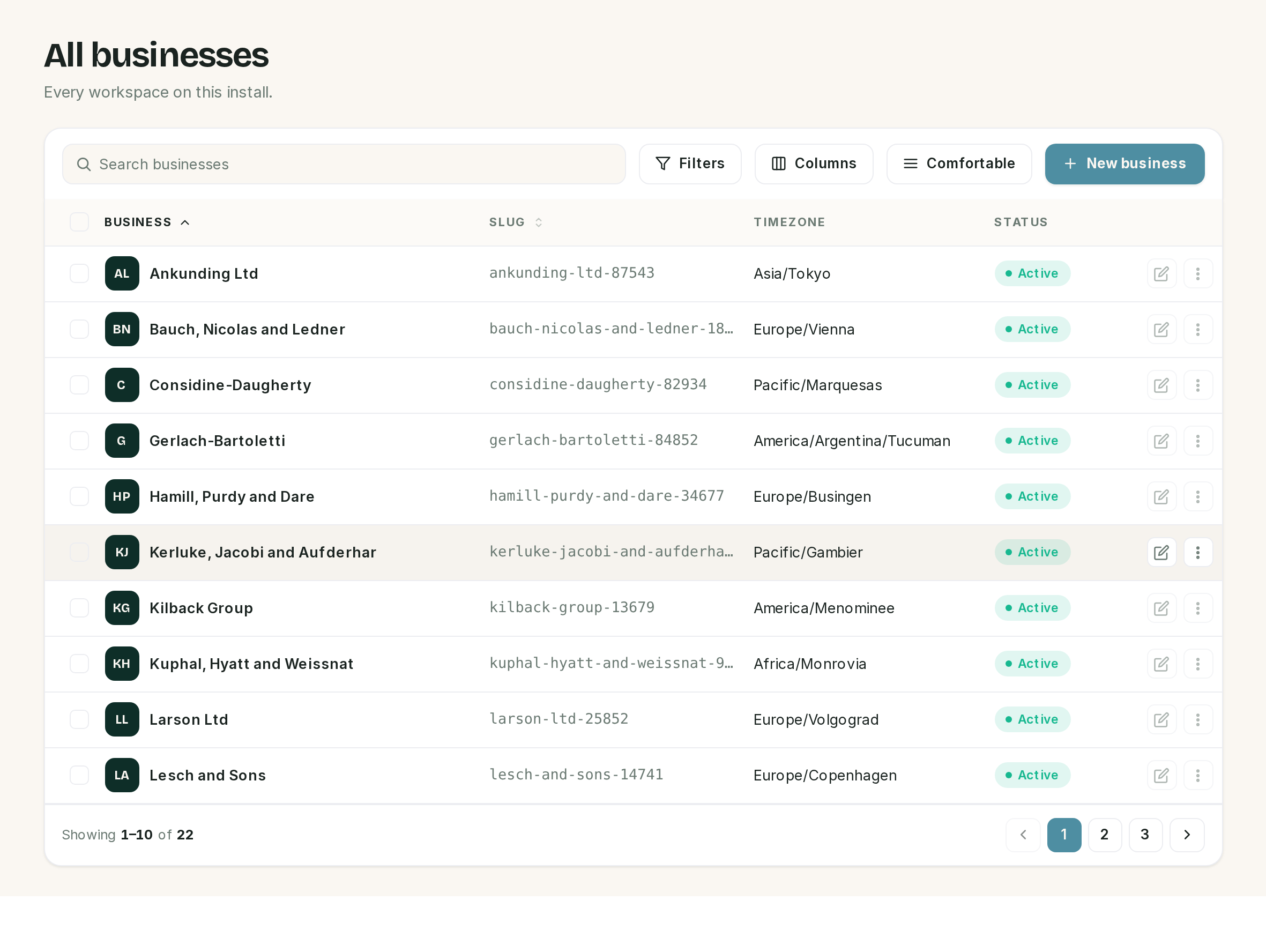Screen dimensions: 1266x952
Task: Toggle the select-all checkbox in header
Action: tap(79, 222)
